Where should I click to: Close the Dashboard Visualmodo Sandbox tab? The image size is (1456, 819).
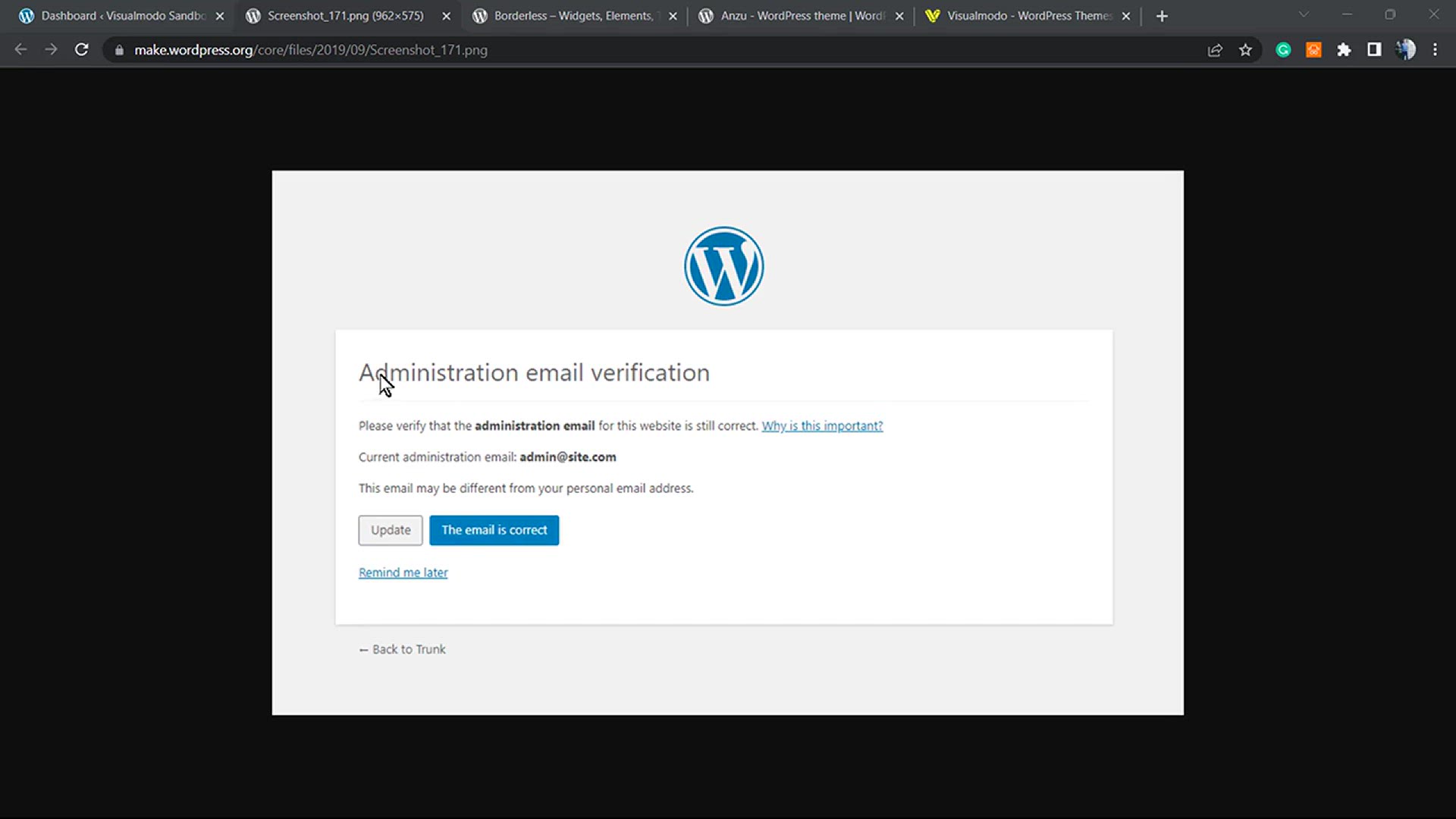(220, 16)
